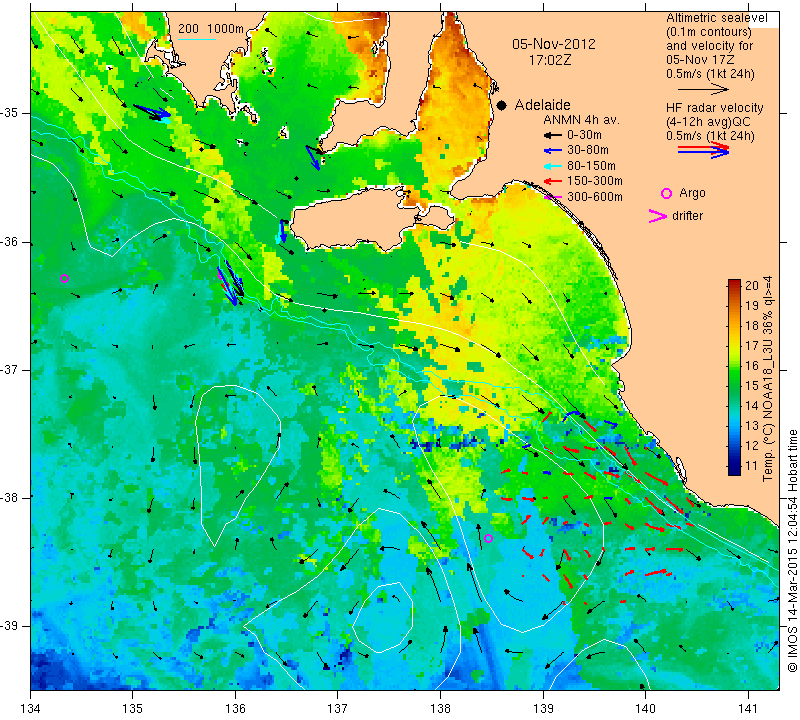Click the 'ANMN 4h av.' legend heading

[x=582, y=120]
